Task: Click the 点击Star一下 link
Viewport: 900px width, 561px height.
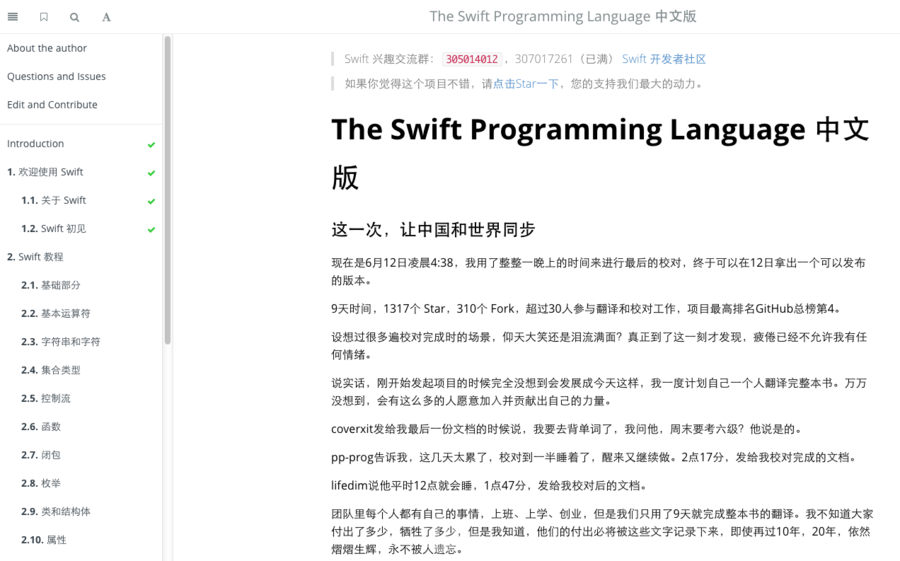Action: [x=526, y=84]
